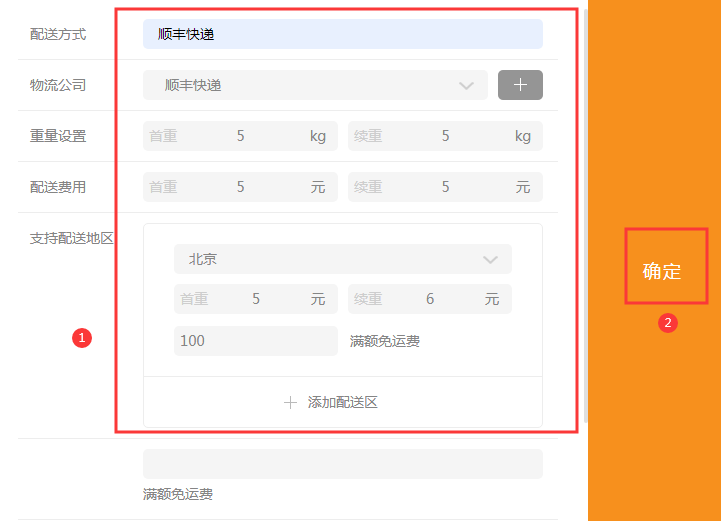Screen dimensions: 721x521
Task: Click the 续重 fee field in 配送费用
Action: (445, 187)
